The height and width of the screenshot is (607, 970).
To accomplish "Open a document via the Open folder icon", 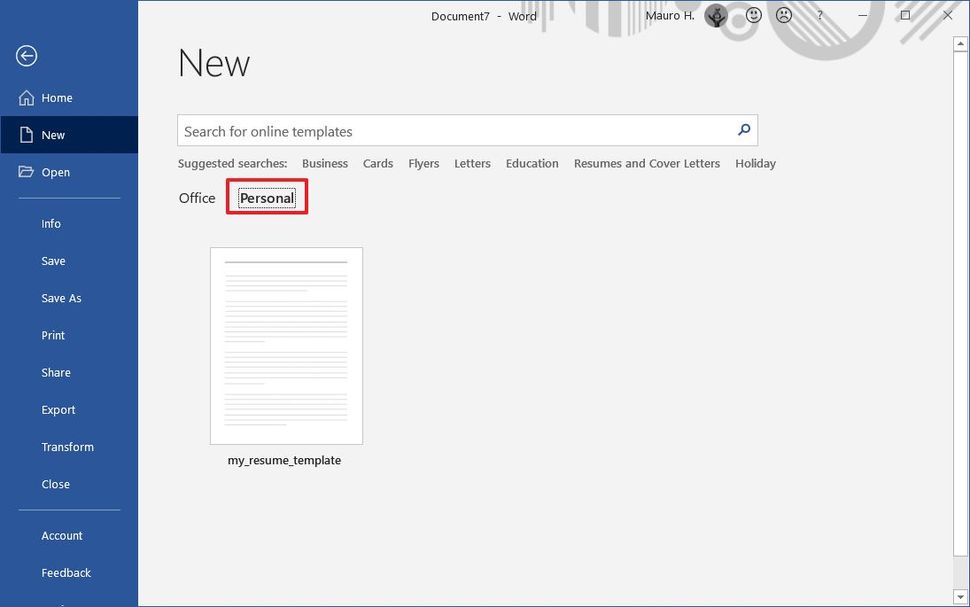I will (27, 171).
